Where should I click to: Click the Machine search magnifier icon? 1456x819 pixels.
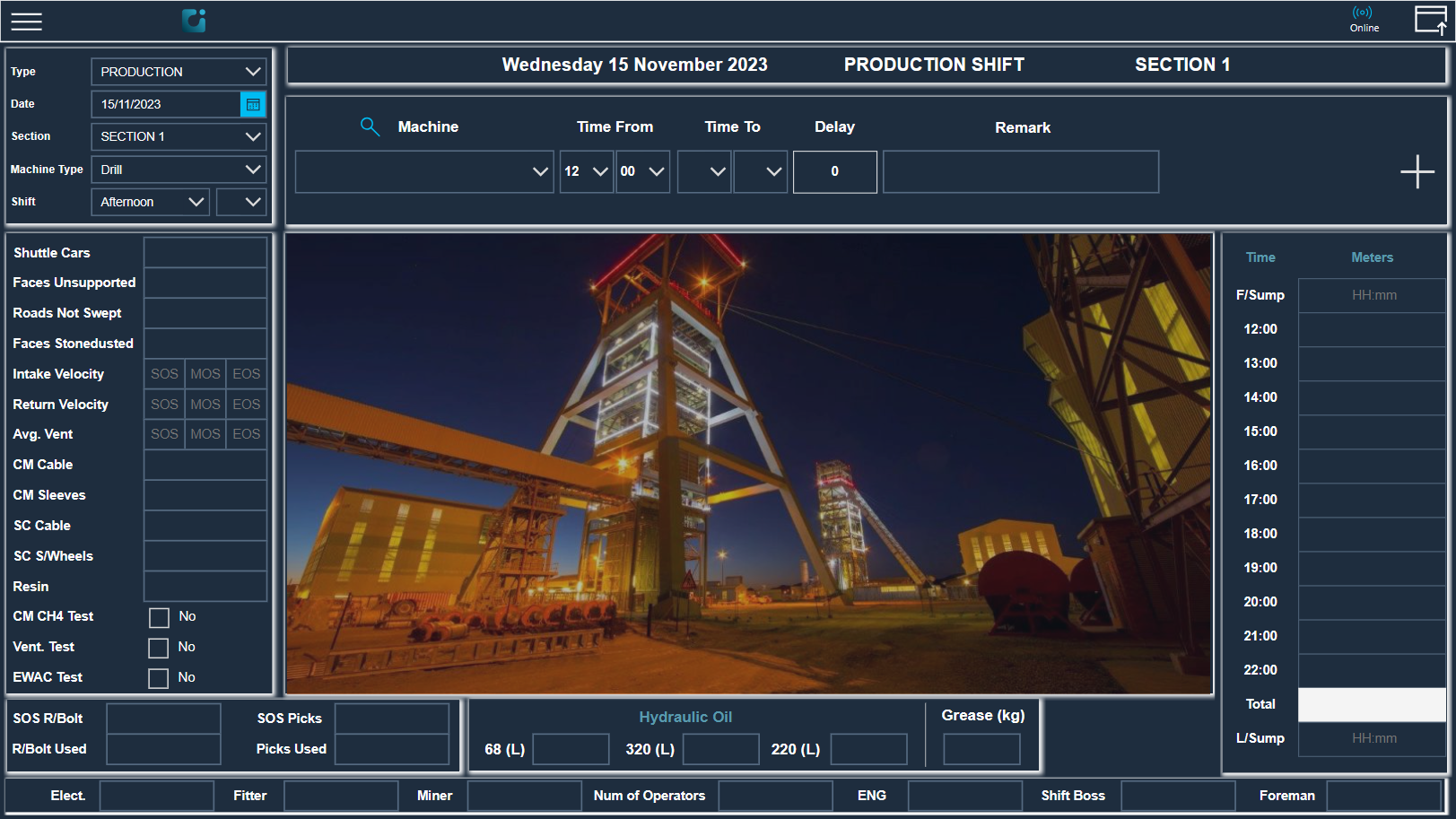pos(370,126)
